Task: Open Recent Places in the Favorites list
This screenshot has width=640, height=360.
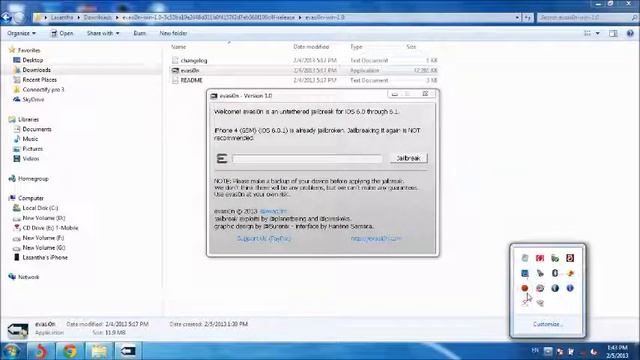Action: 40,80
